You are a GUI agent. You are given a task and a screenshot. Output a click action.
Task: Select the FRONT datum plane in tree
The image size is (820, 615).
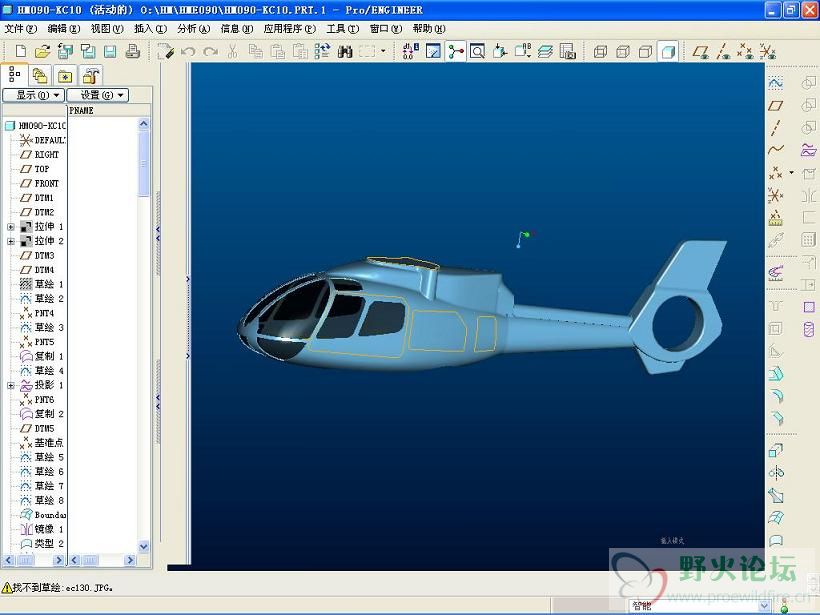(x=40, y=184)
